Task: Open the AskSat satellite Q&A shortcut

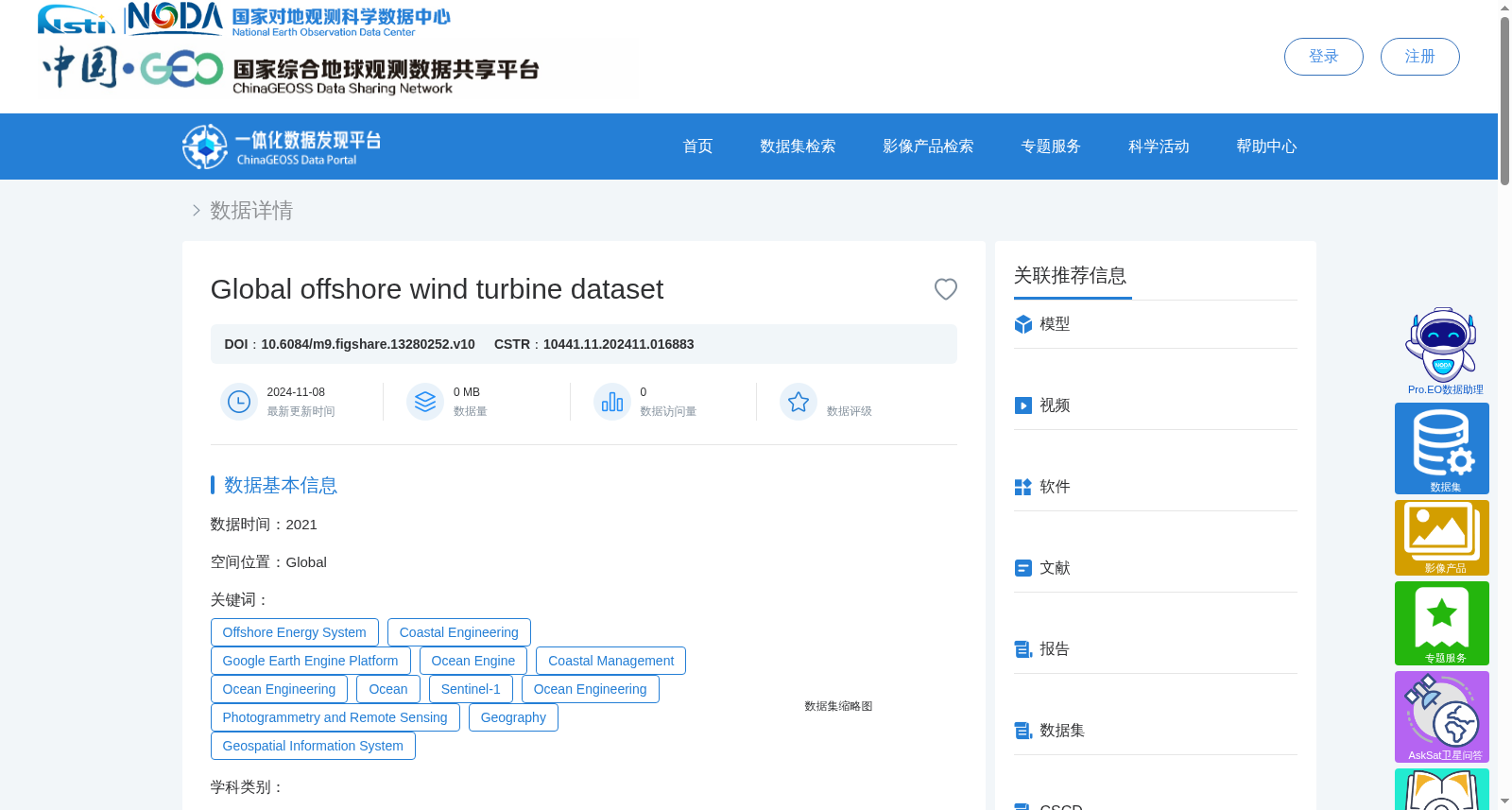Action: point(1442,716)
